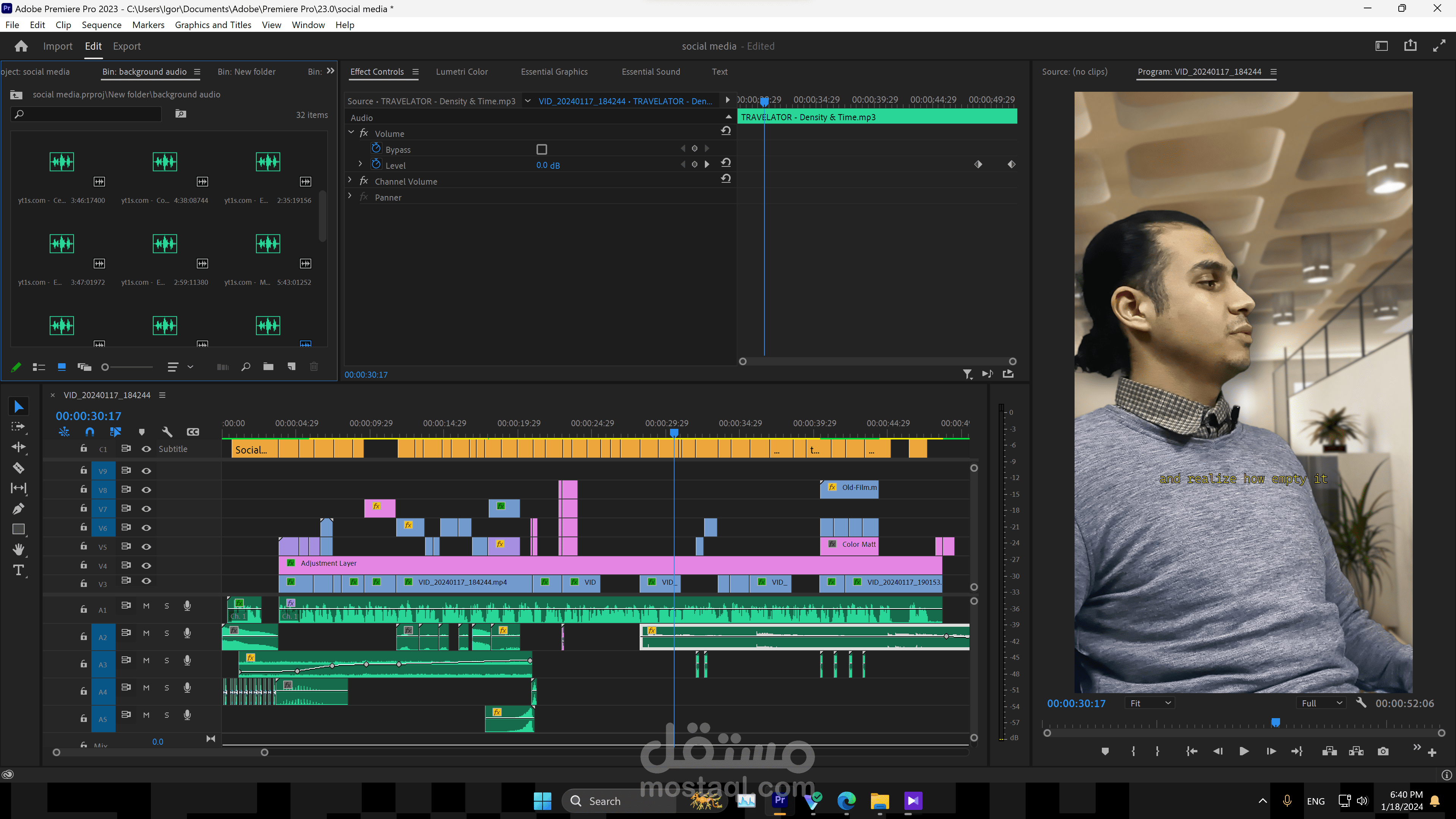The width and height of the screenshot is (1456, 819).
Task: Select the Razor tool
Action: tap(18, 468)
